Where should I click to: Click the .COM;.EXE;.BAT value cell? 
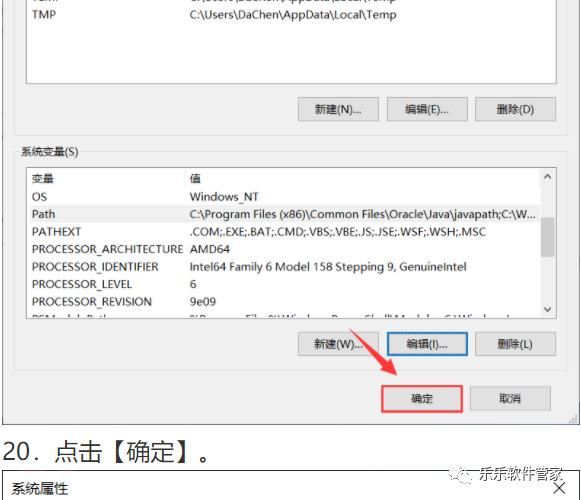coord(338,232)
